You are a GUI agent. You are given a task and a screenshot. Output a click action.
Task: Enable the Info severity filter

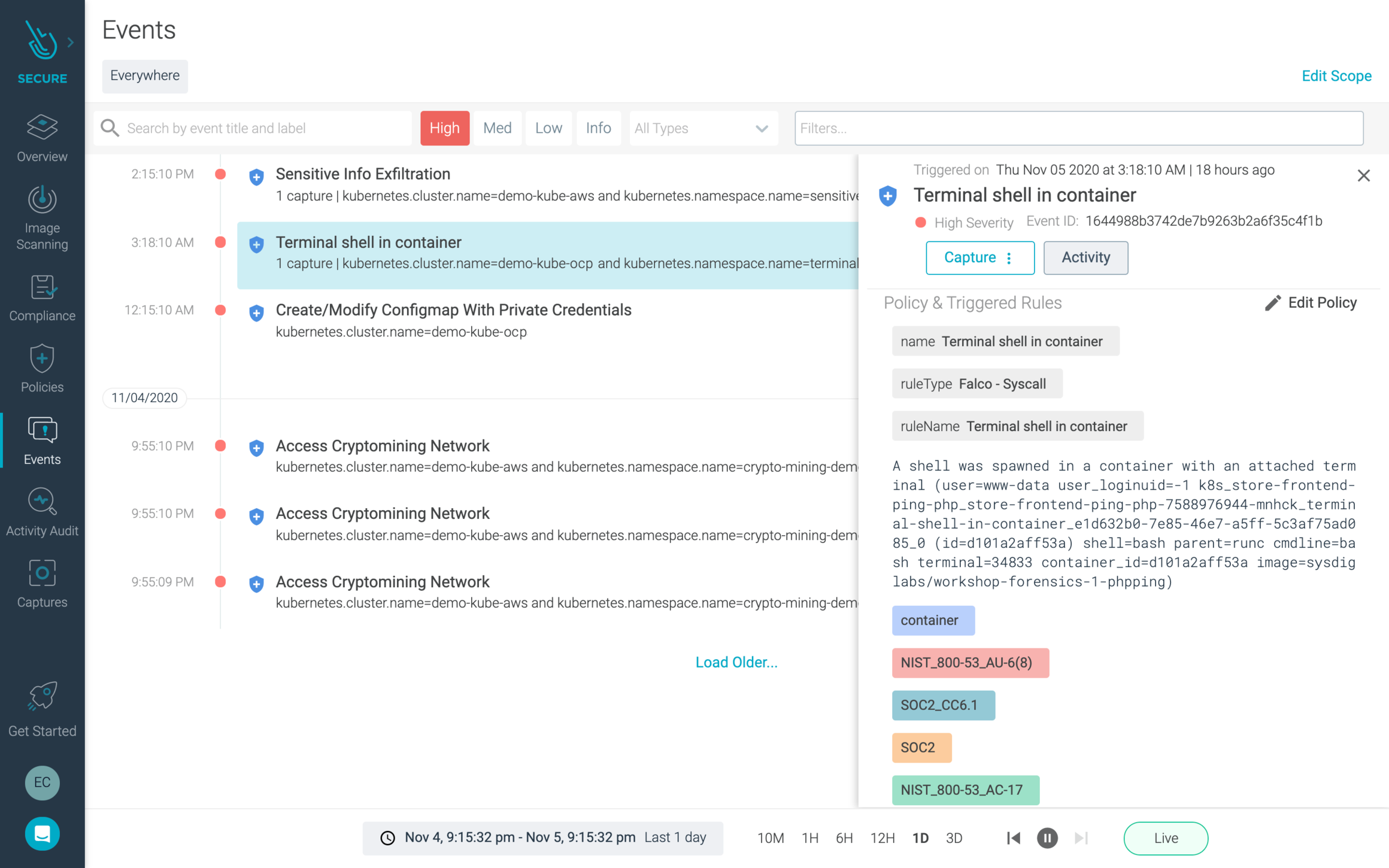point(598,128)
